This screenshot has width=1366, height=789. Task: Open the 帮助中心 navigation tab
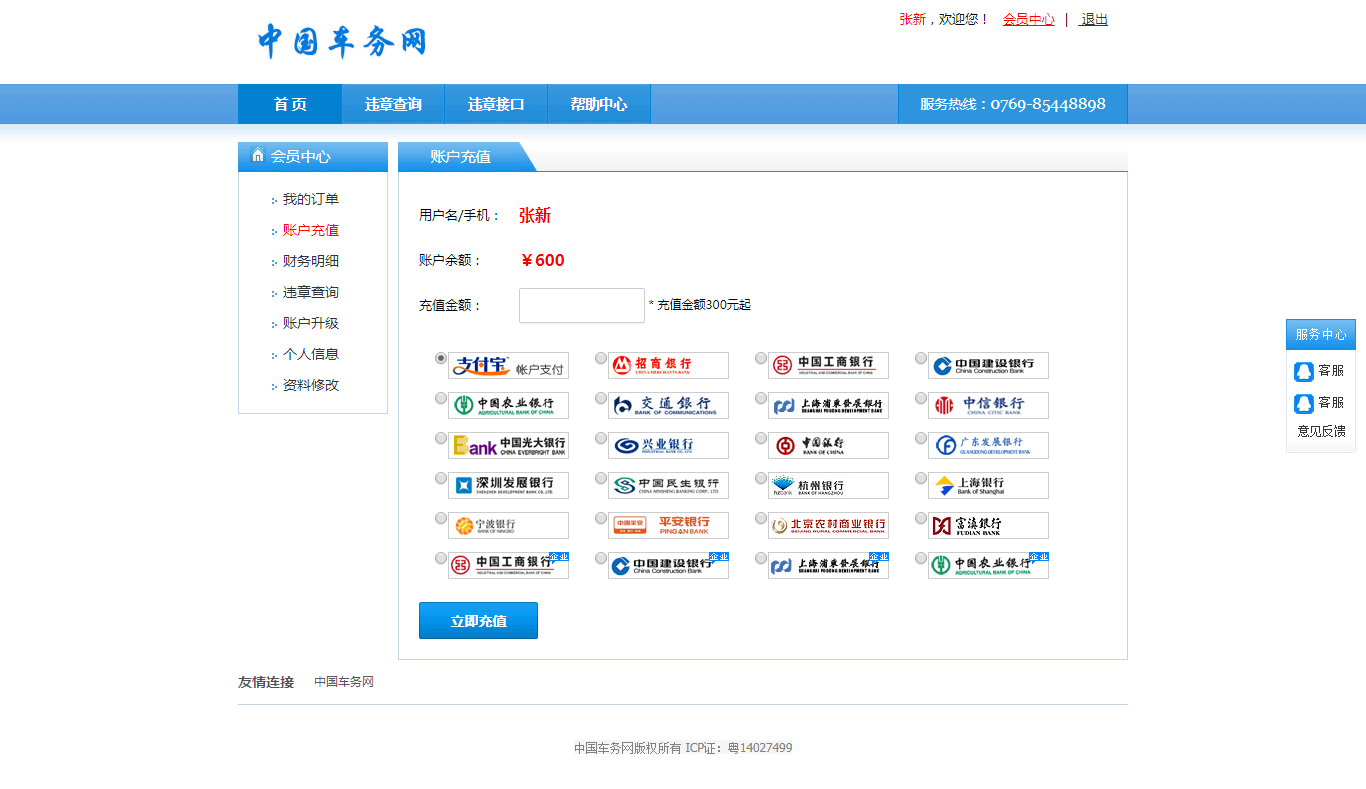[599, 104]
